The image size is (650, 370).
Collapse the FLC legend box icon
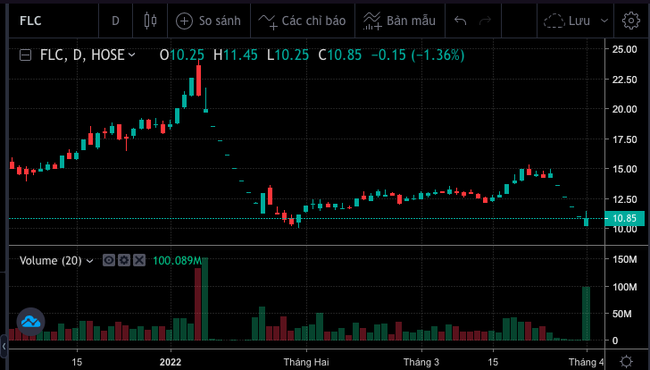tap(25, 55)
